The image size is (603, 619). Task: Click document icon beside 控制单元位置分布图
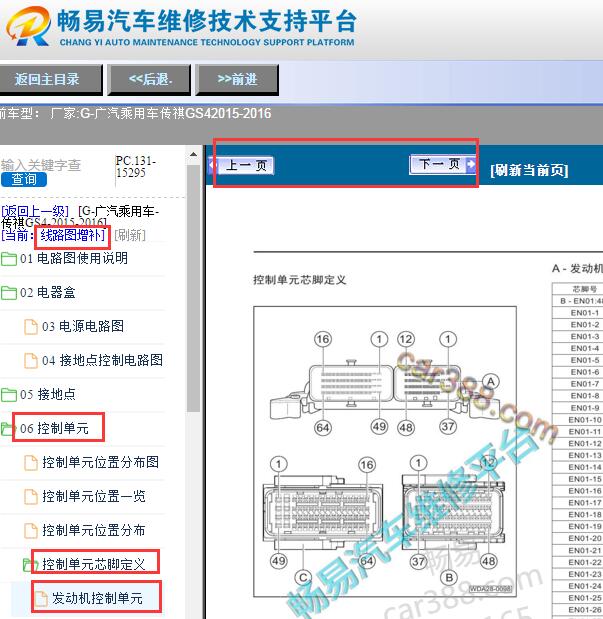click(x=31, y=463)
